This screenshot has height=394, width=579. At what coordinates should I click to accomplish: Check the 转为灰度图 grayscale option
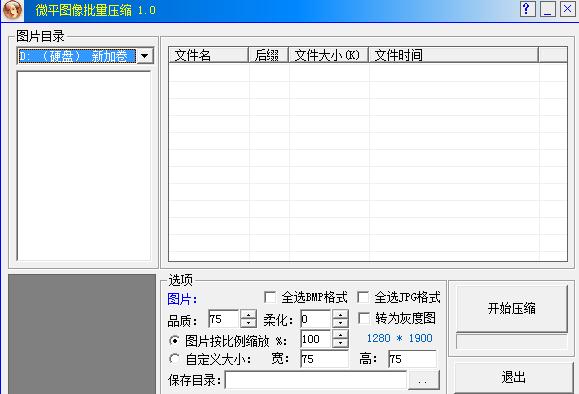[x=364, y=318]
